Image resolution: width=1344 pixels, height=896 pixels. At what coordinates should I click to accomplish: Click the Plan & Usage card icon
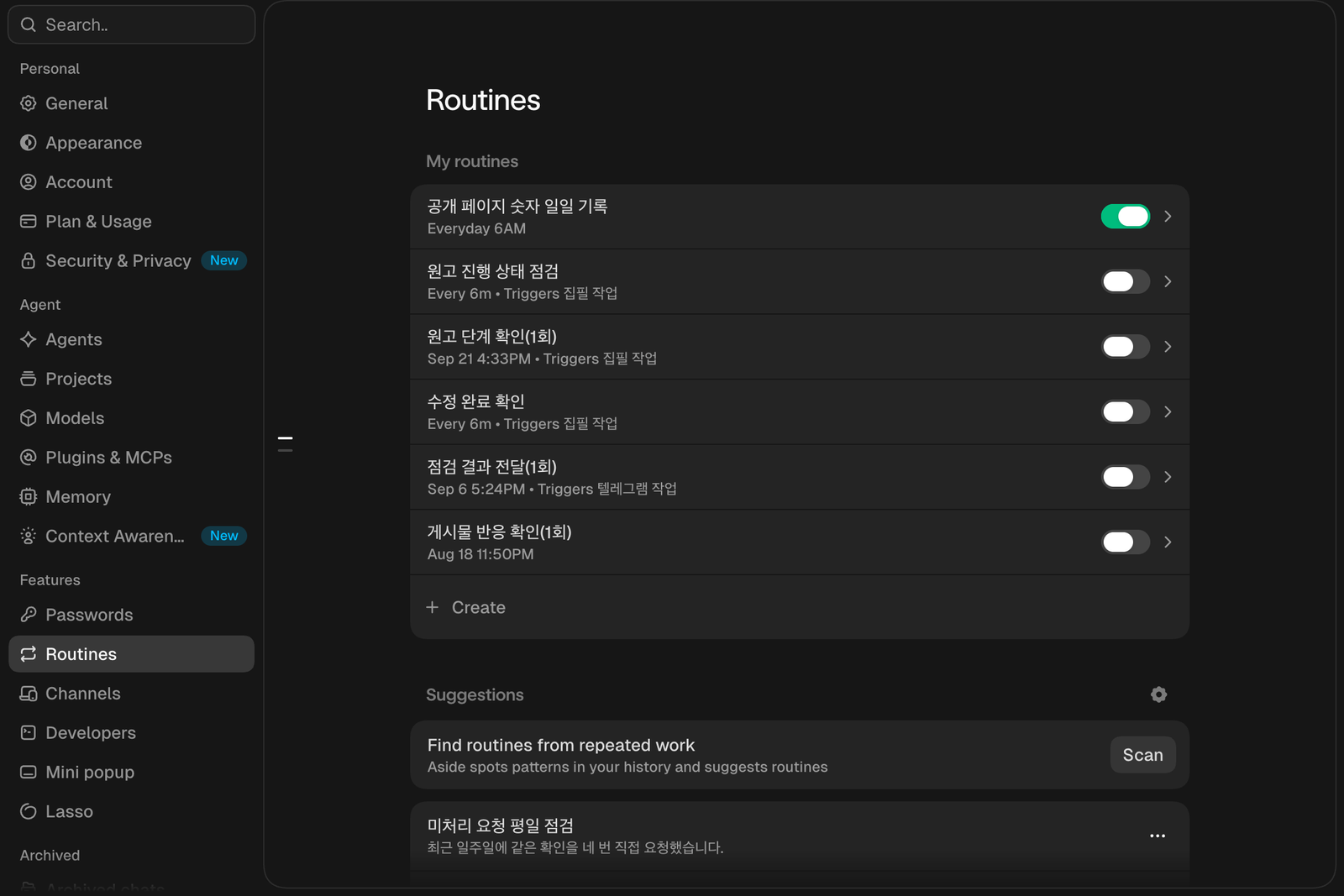(x=29, y=222)
